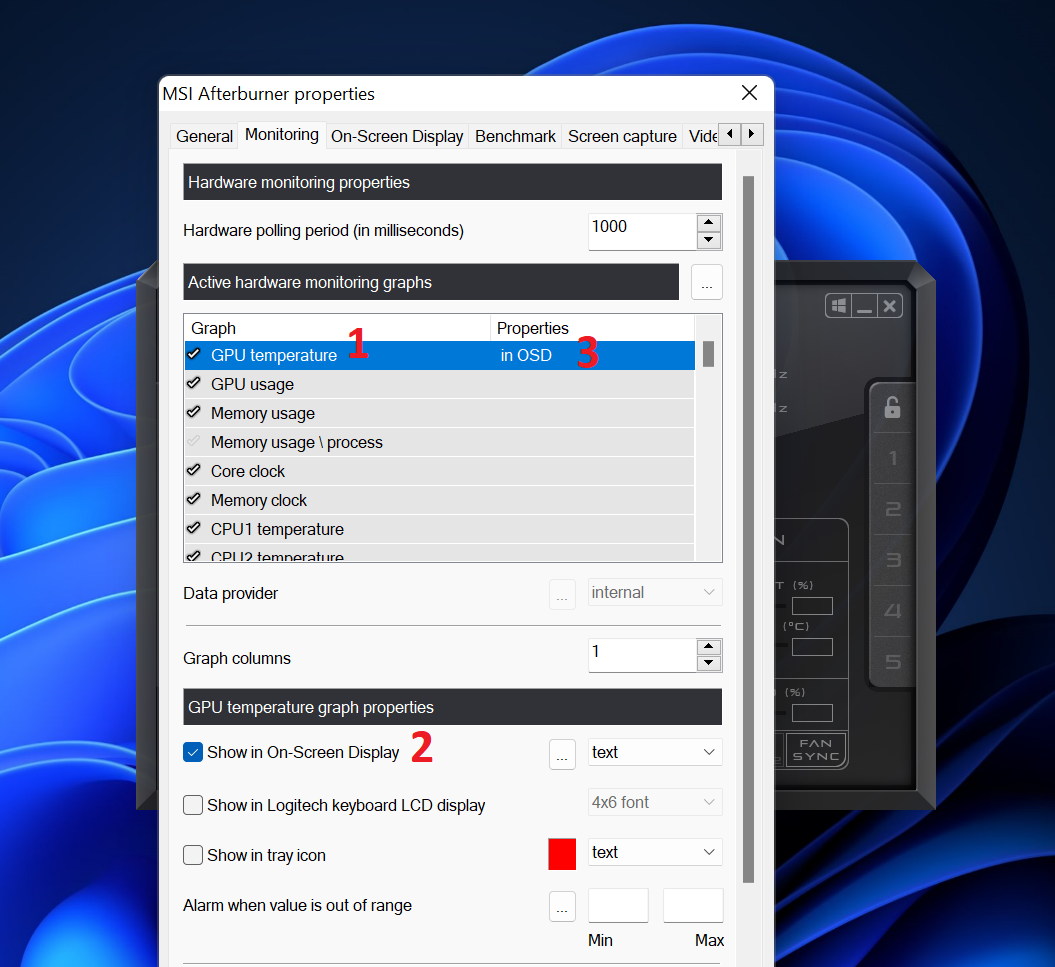Pick the red tray icon color swatch
This screenshot has height=967, width=1055.
[x=562, y=854]
